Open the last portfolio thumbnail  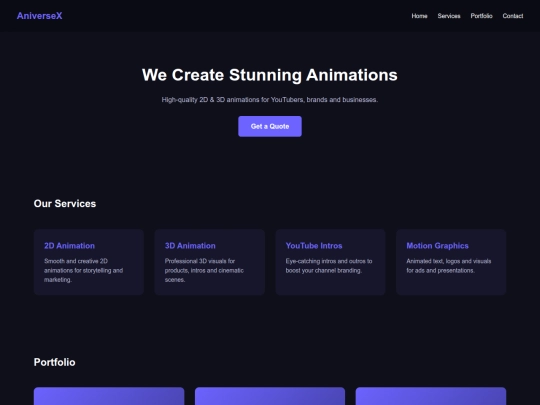click(x=431, y=396)
